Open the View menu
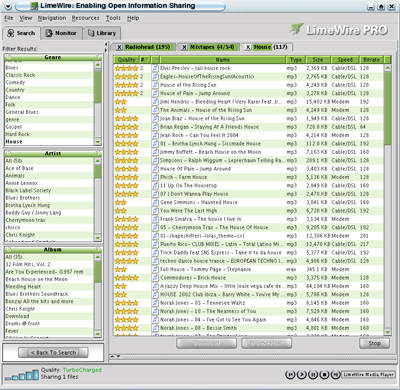The width and height of the screenshot is (400, 390). 26,18
